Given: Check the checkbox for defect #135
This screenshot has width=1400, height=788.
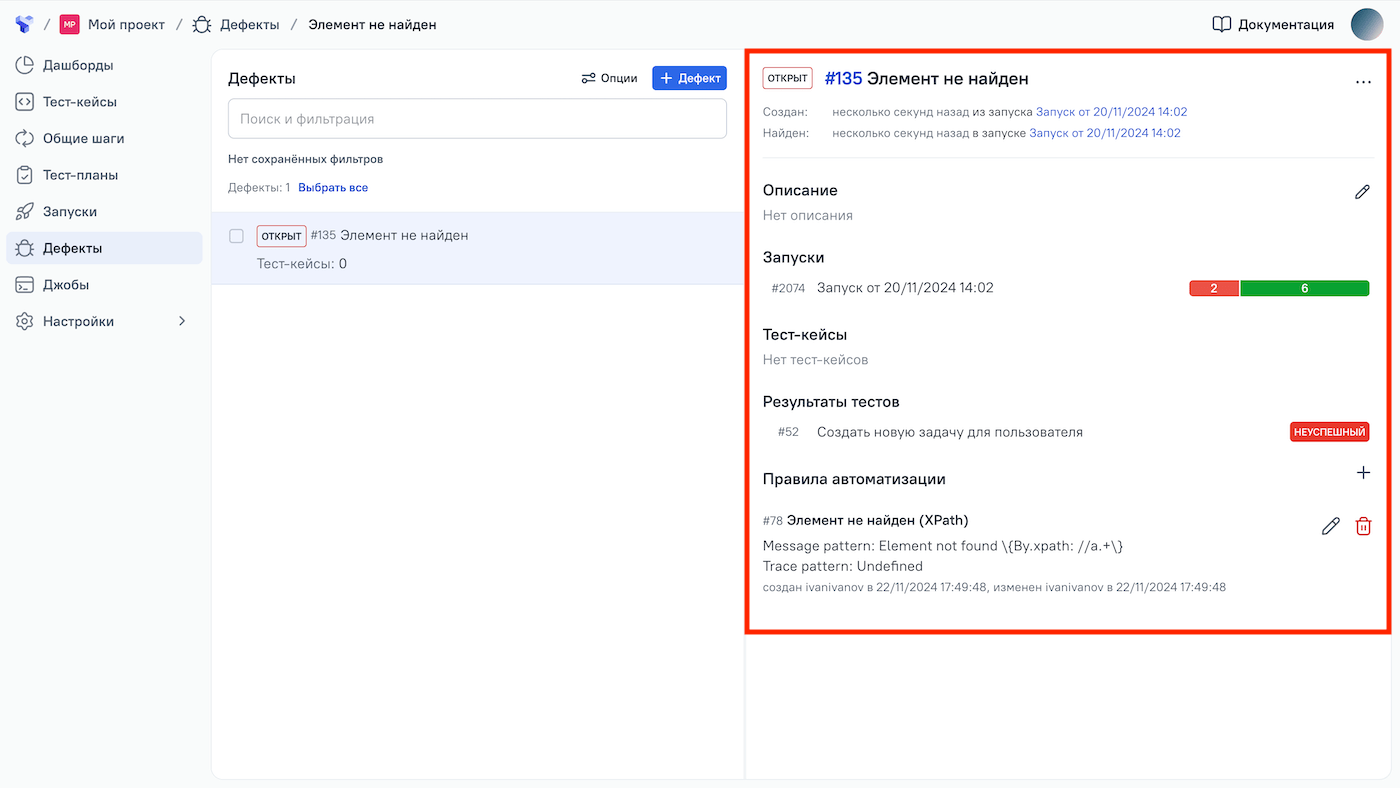Looking at the screenshot, I should (237, 236).
